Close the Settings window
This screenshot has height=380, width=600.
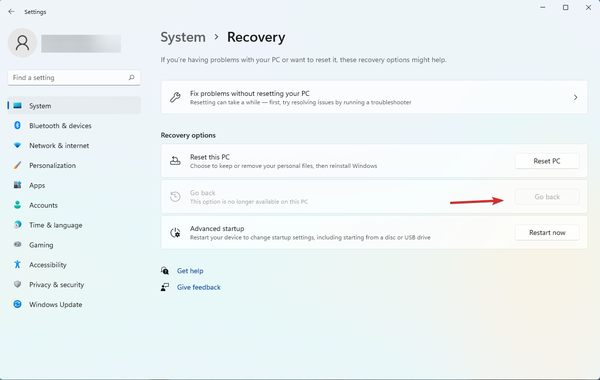pyautogui.click(x=589, y=8)
